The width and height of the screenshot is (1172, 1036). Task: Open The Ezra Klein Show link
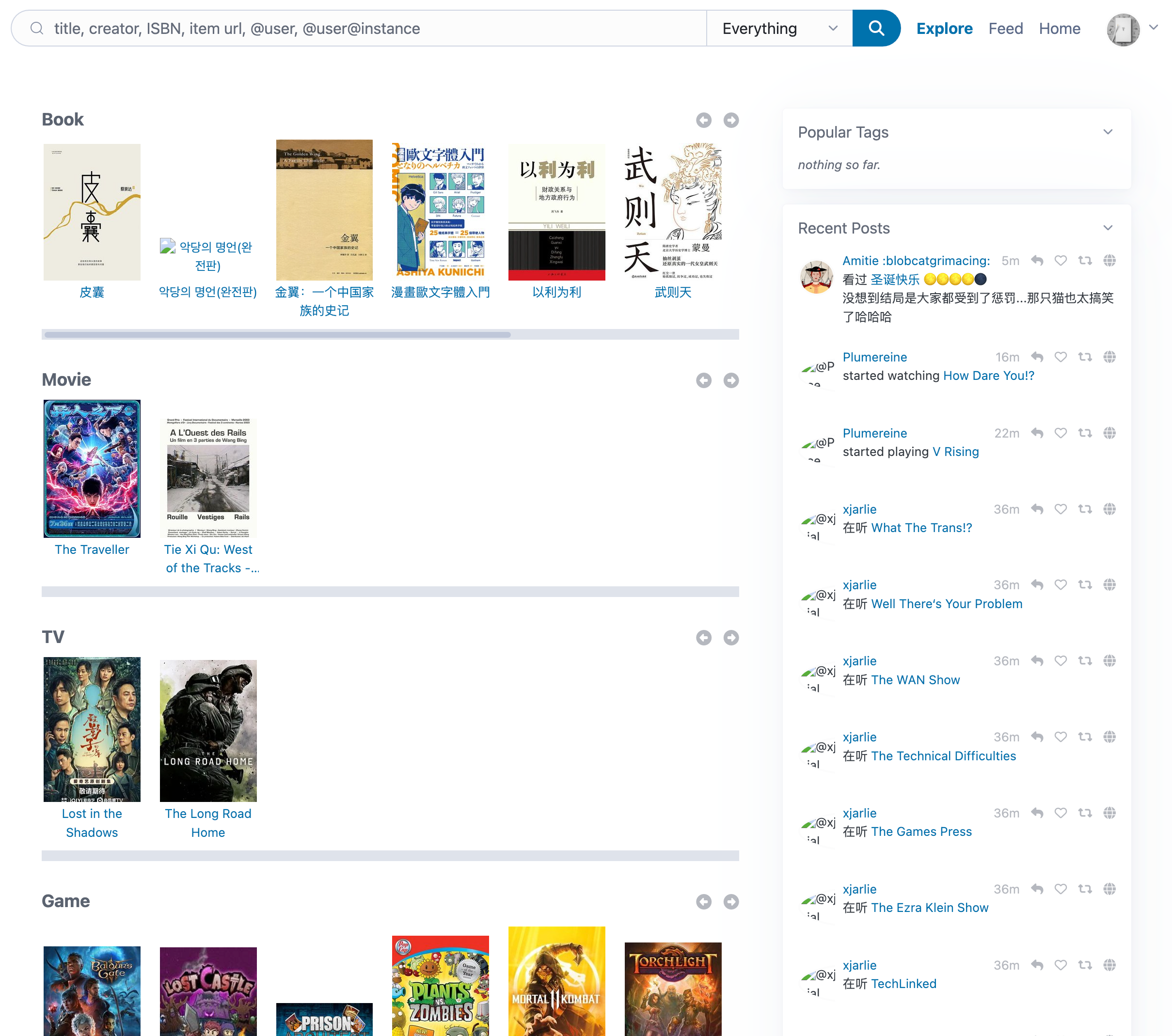click(x=930, y=908)
